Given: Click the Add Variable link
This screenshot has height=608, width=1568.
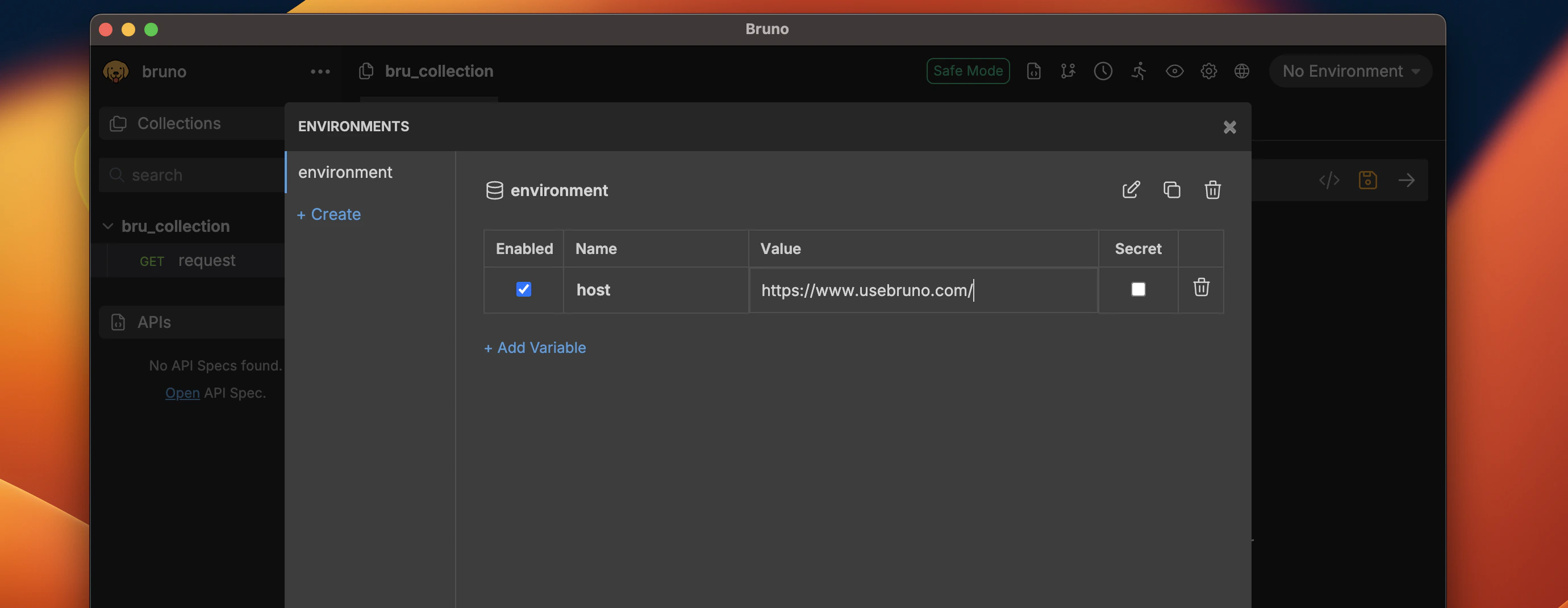Looking at the screenshot, I should pyautogui.click(x=535, y=348).
